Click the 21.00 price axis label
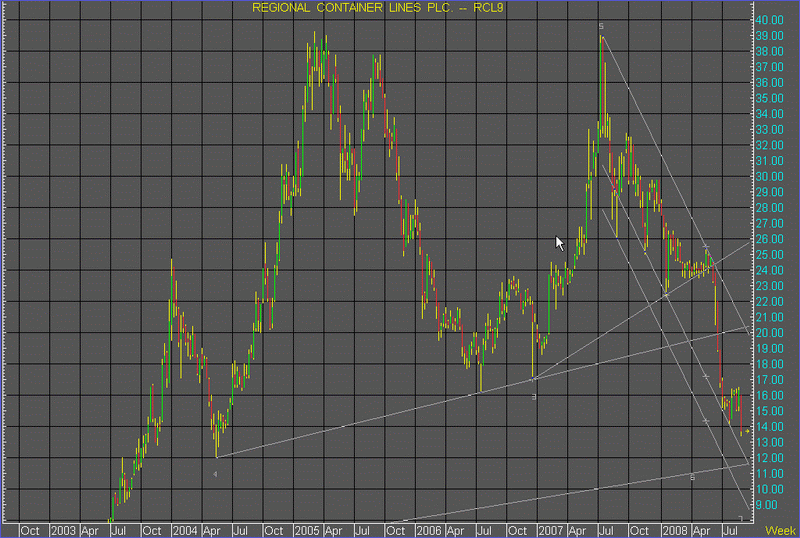 tap(769, 317)
